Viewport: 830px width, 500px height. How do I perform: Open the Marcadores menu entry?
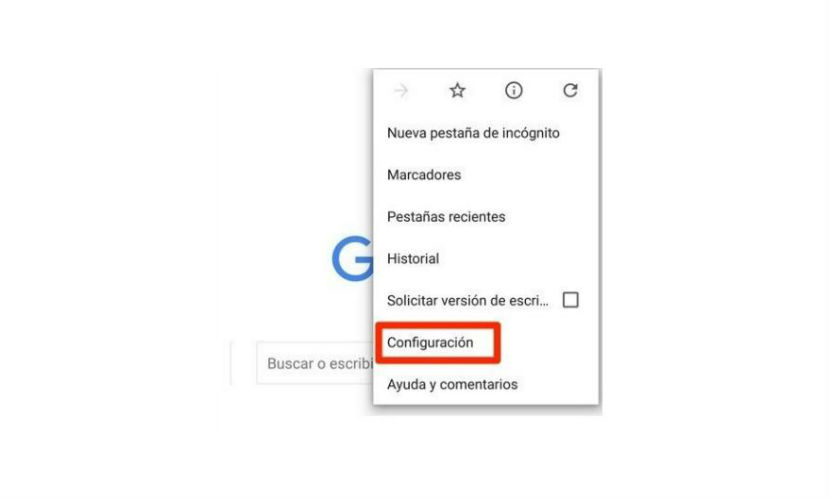click(423, 175)
